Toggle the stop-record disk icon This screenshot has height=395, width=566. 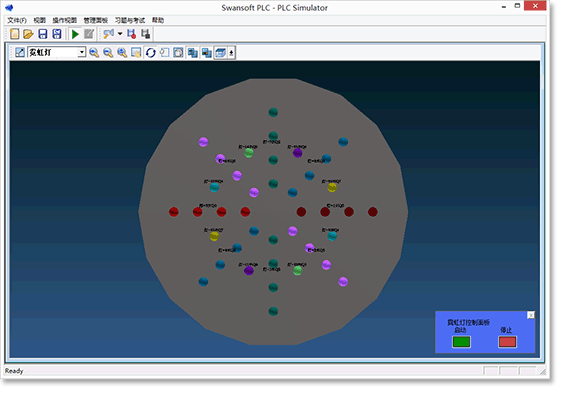(x=145, y=34)
